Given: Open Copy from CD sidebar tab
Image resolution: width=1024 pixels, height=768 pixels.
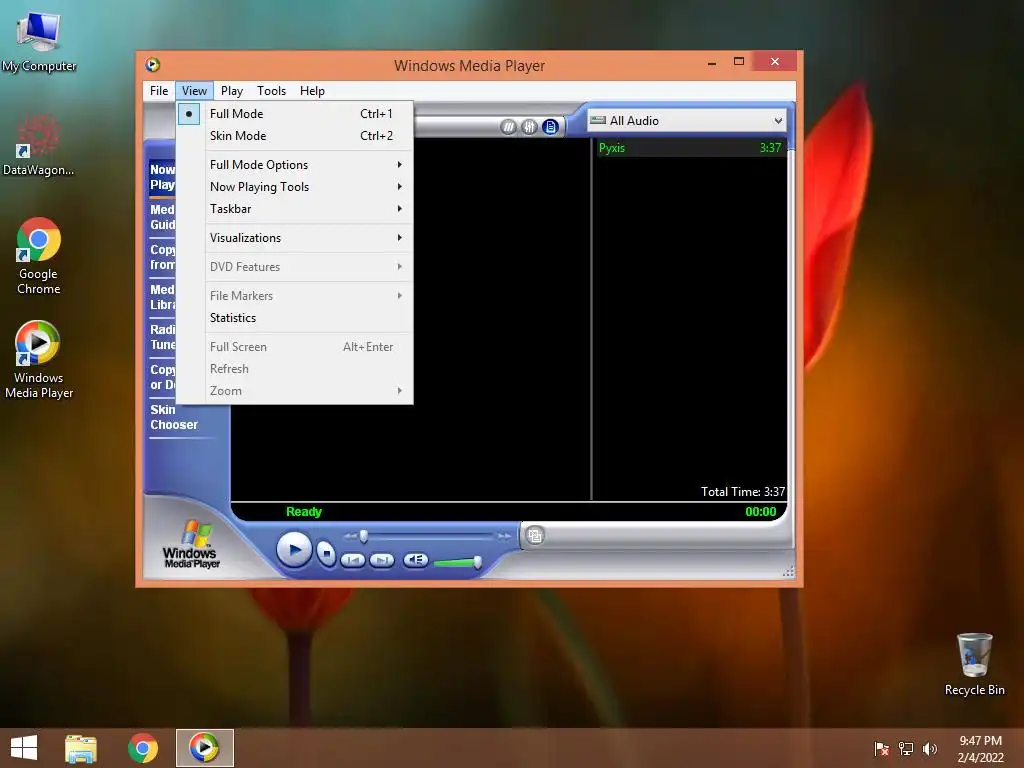Looking at the screenshot, I should pyautogui.click(x=162, y=257).
